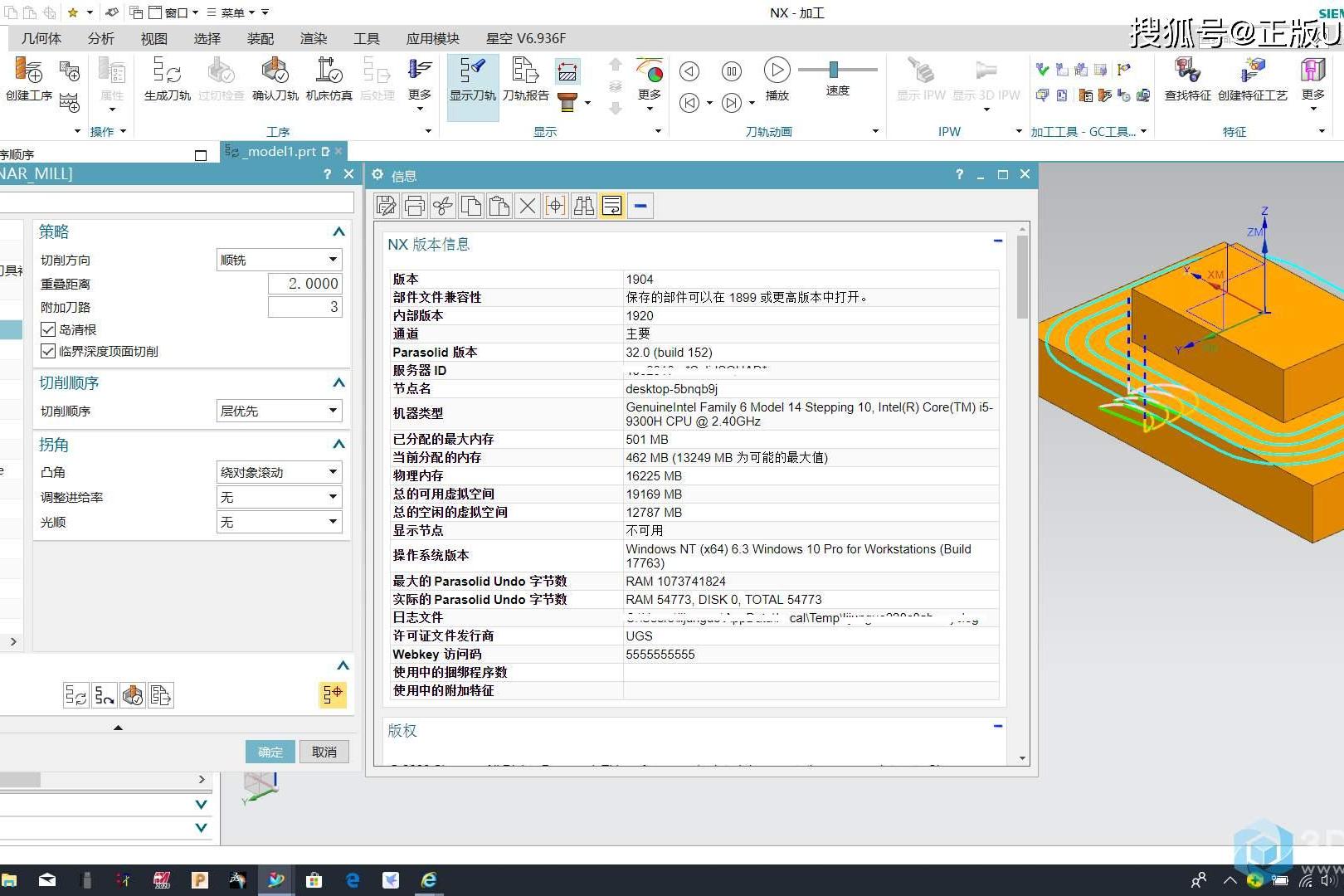Click the print icon in the 信息 window
Image resolution: width=1344 pixels, height=896 pixels.
click(414, 205)
